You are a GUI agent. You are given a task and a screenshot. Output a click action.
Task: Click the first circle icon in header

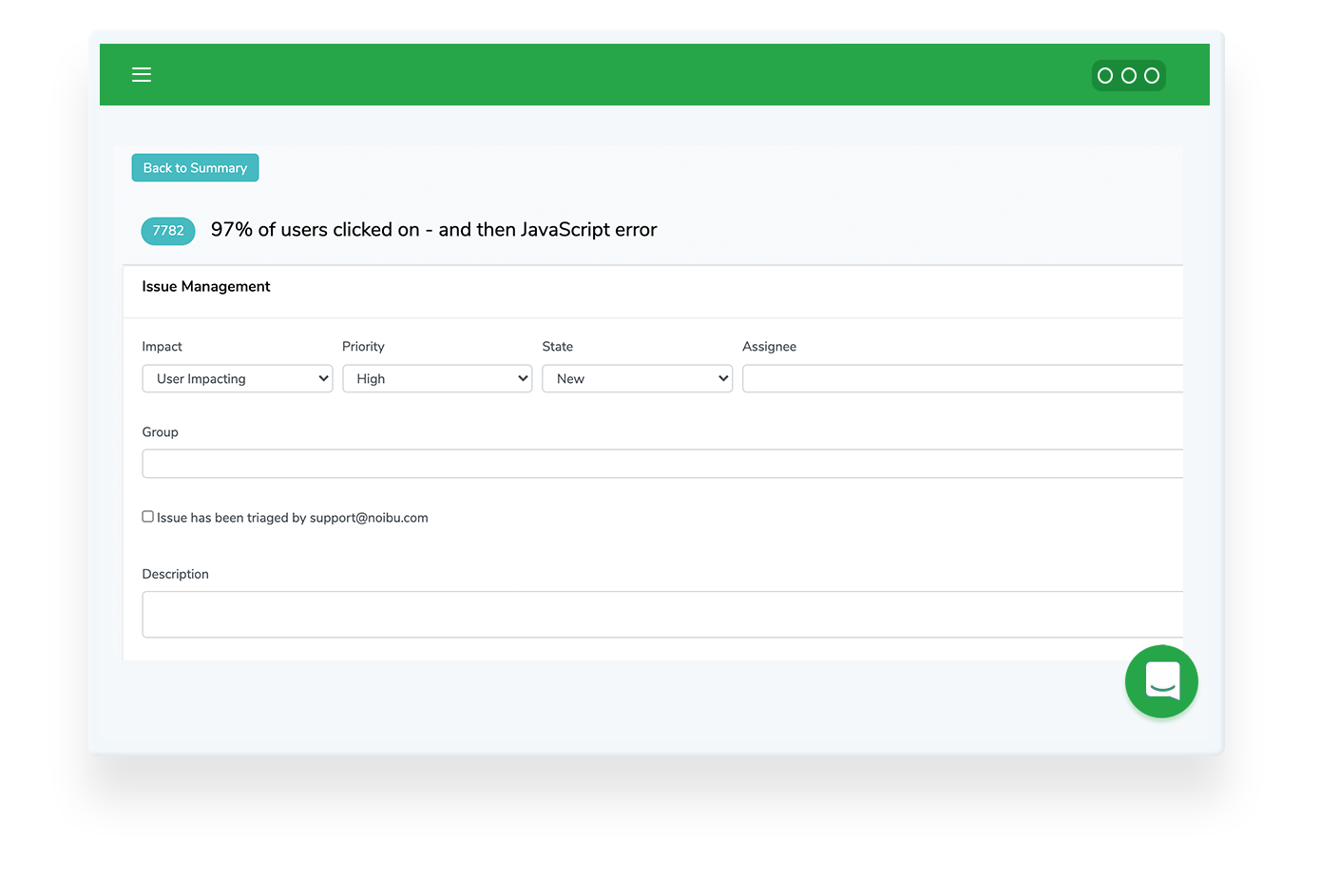pyautogui.click(x=1105, y=76)
